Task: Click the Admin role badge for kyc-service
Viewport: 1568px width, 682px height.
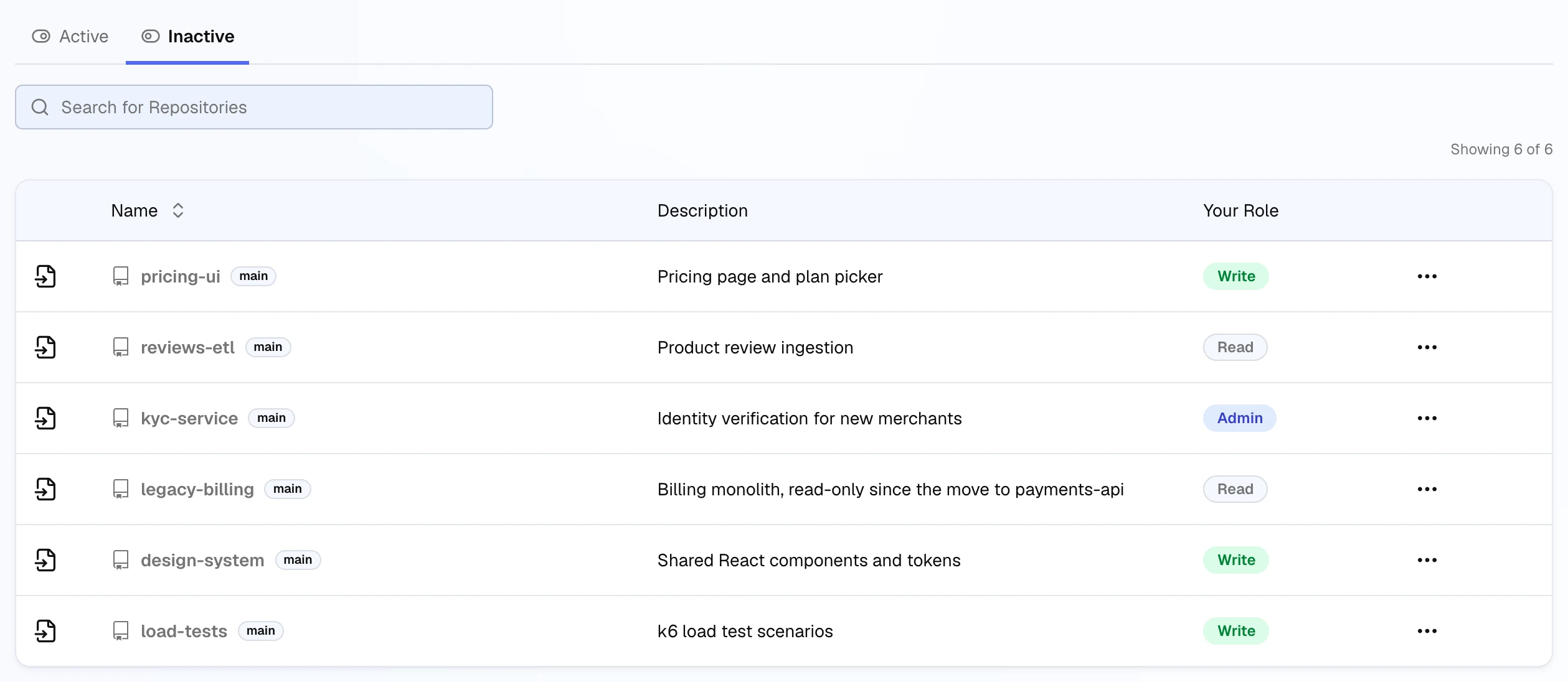Action: (x=1240, y=418)
